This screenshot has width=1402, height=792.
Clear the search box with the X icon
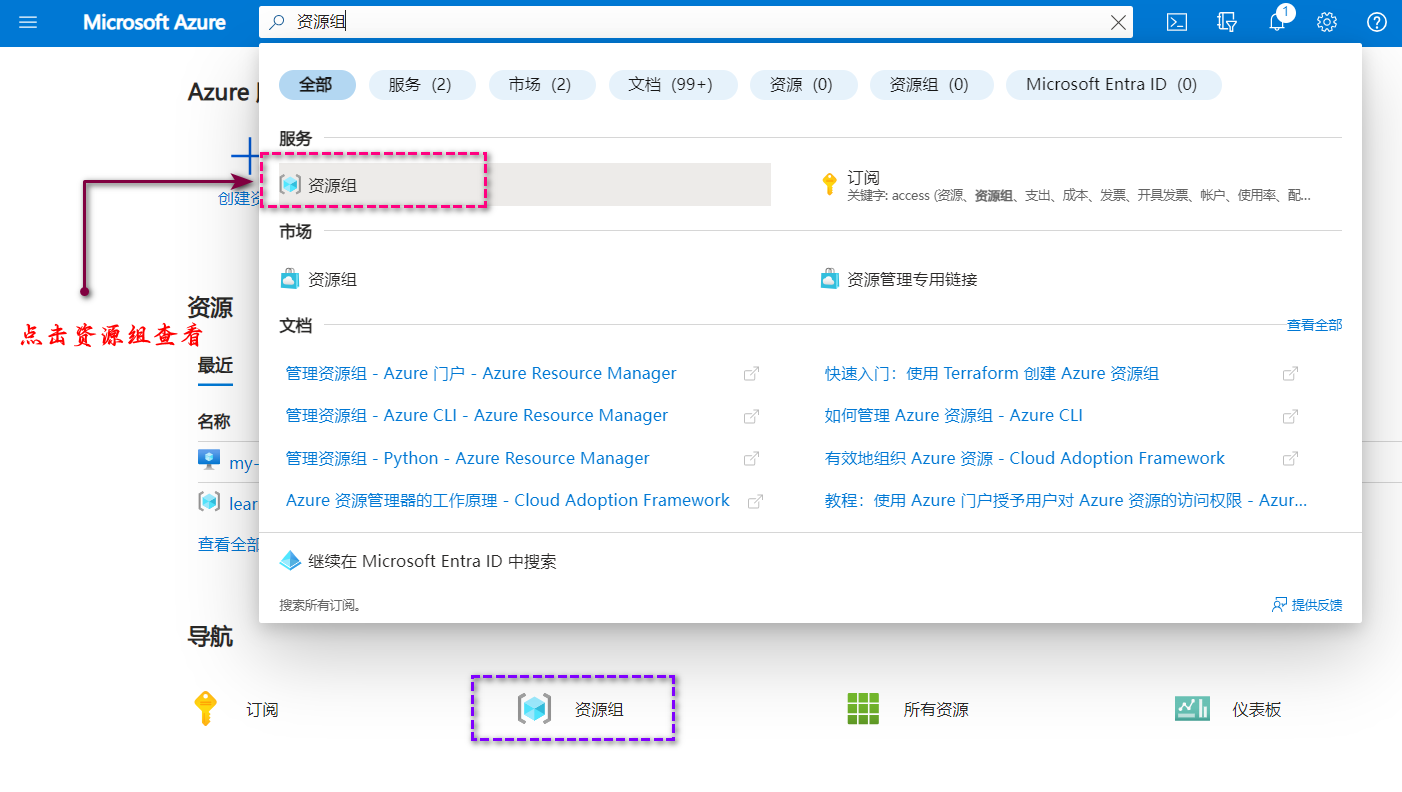click(1119, 22)
